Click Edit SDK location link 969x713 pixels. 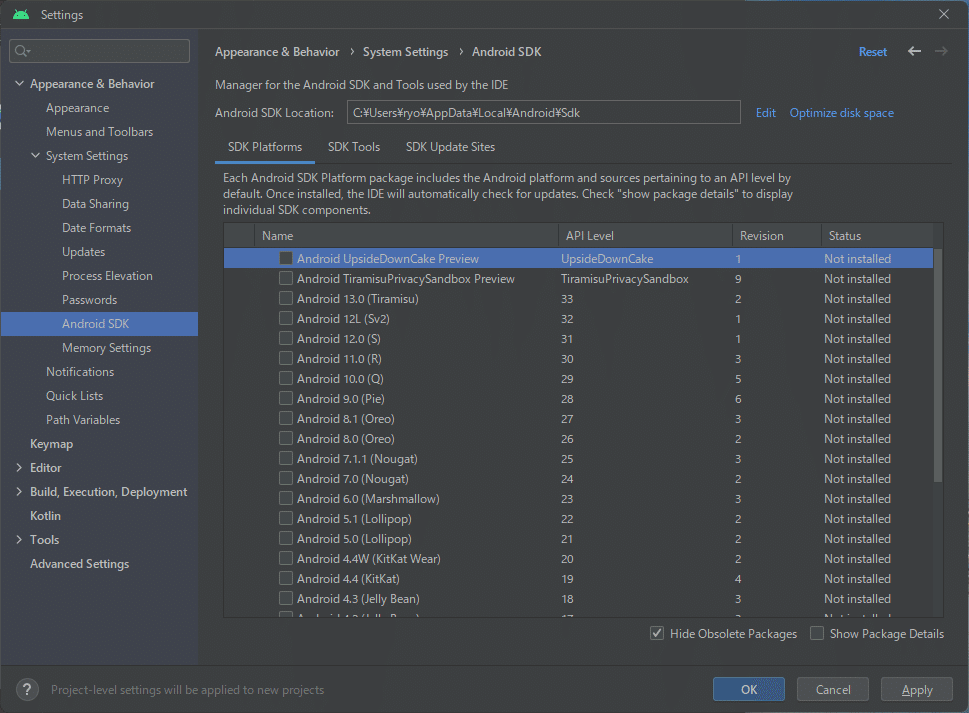(766, 112)
